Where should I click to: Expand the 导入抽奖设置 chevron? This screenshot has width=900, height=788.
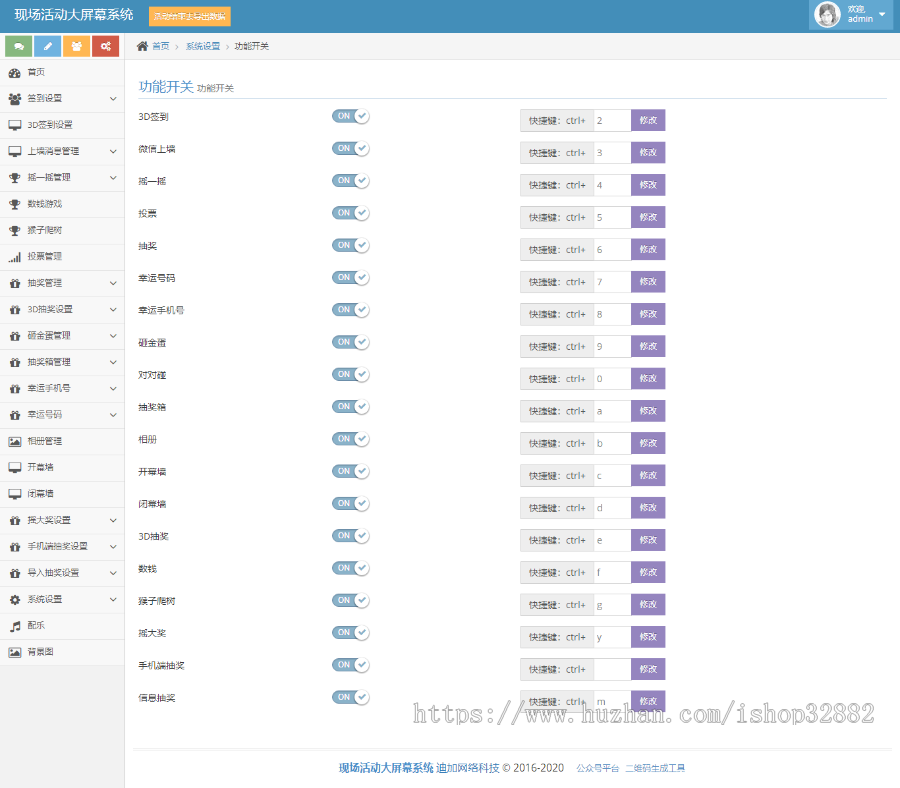113,573
